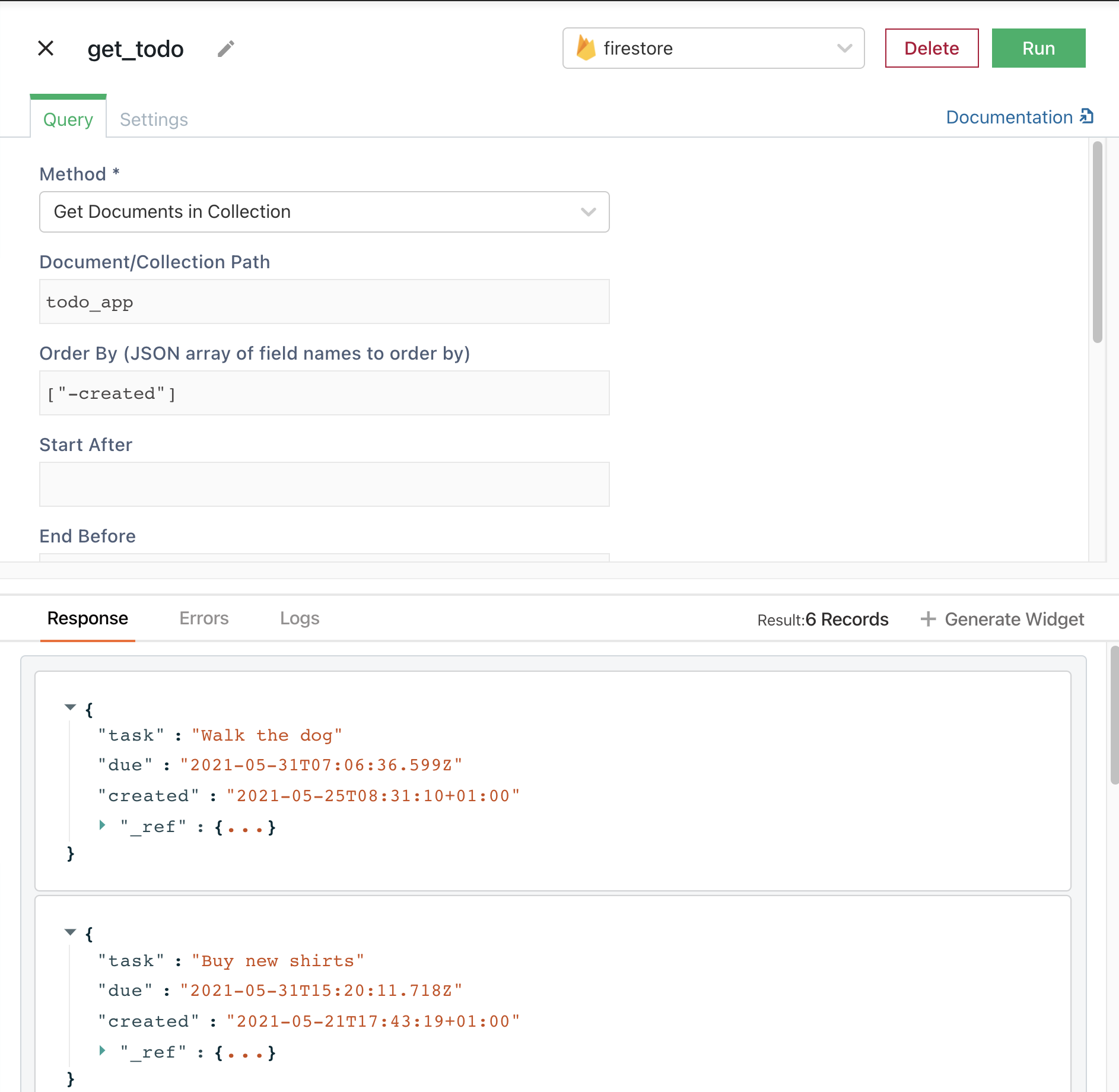Image resolution: width=1119 pixels, height=1092 pixels.
Task: Click the external-link icon beside Documentation
Action: 1087,116
